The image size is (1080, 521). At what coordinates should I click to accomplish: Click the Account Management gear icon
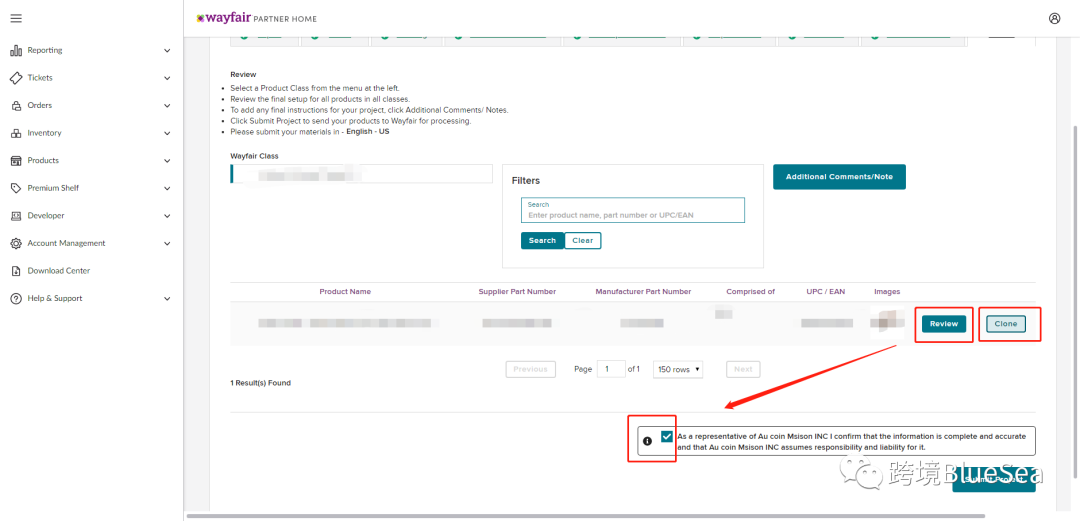[16, 243]
